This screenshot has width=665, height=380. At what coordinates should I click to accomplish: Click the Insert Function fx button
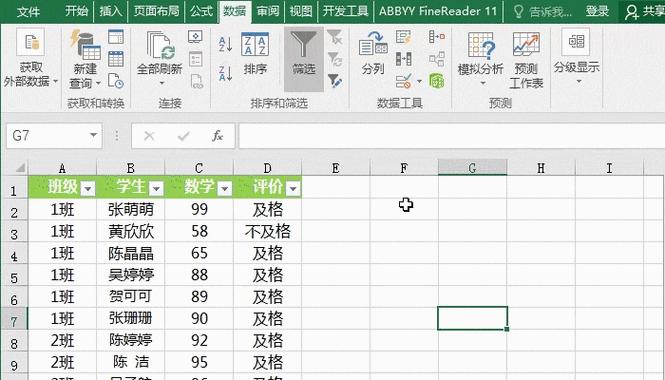pos(218,136)
